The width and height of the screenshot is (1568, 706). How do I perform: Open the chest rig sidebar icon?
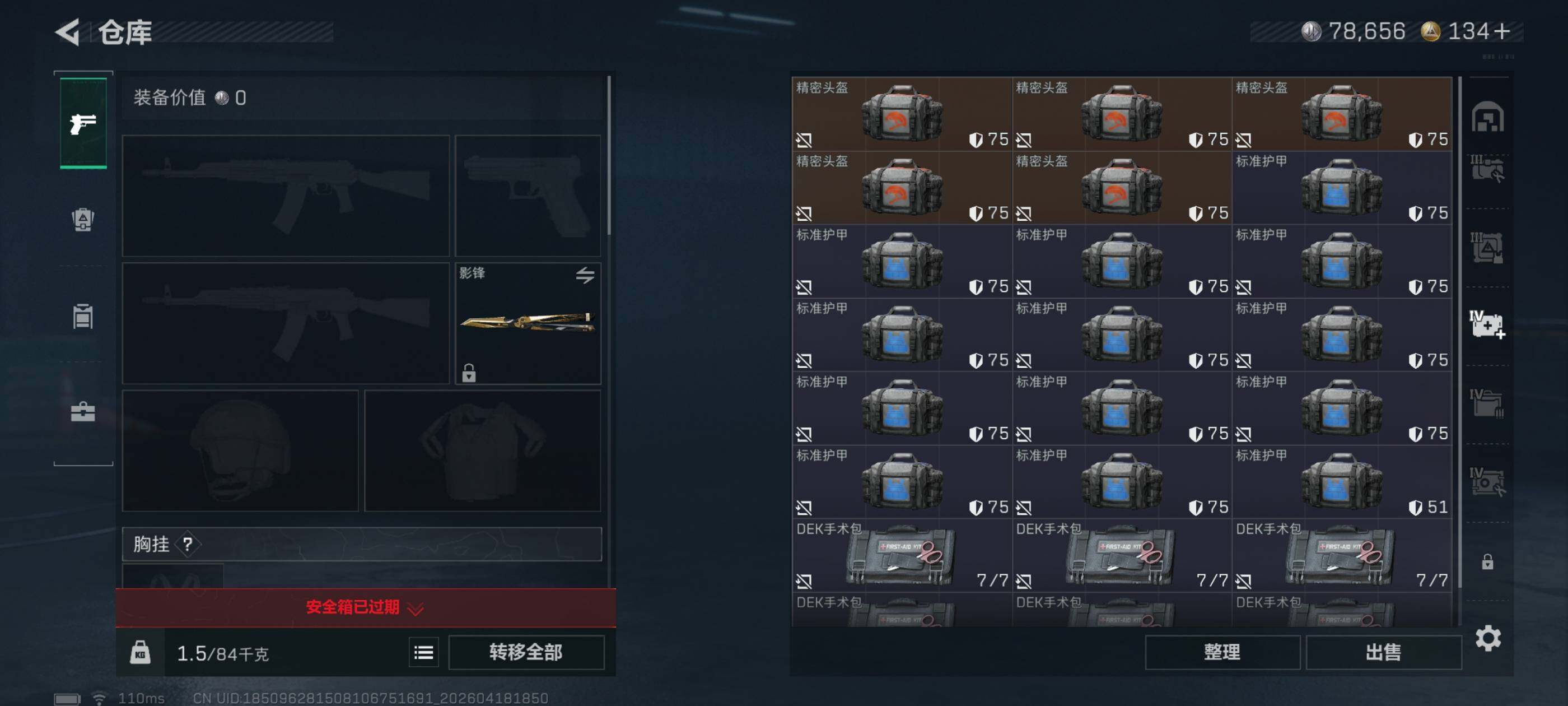[x=83, y=316]
